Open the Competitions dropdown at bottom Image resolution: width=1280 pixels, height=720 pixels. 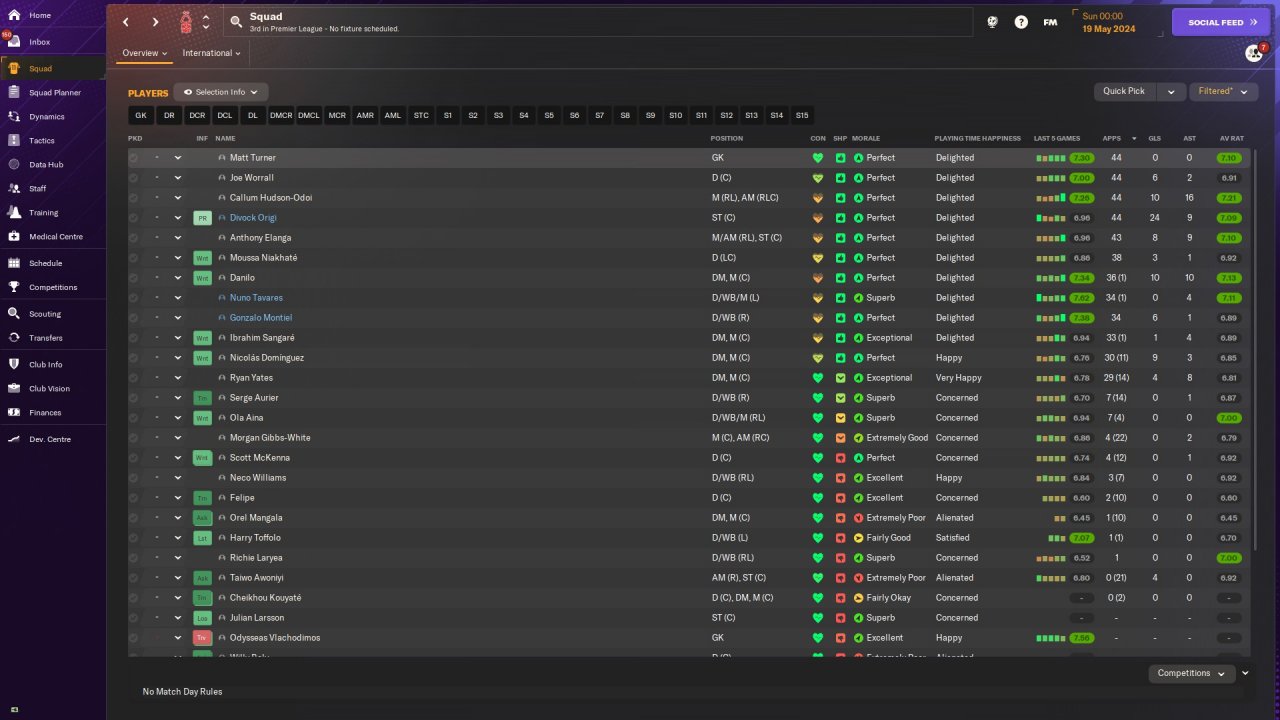tap(1191, 673)
